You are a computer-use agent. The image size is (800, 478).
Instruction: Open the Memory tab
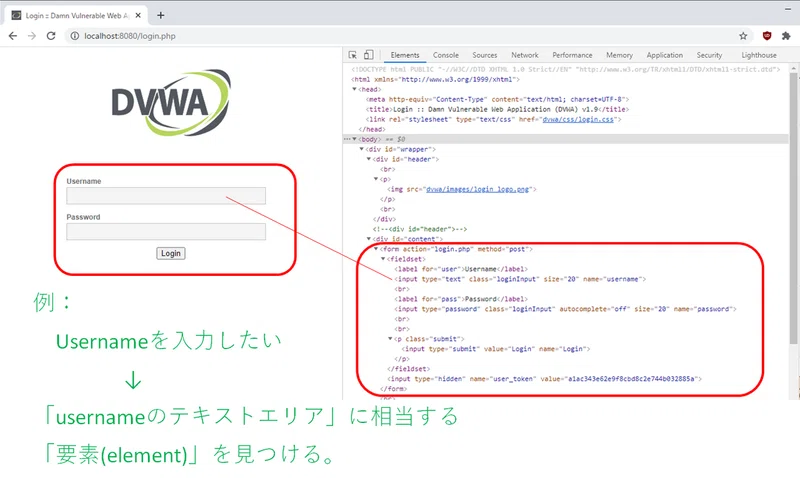(x=619, y=55)
